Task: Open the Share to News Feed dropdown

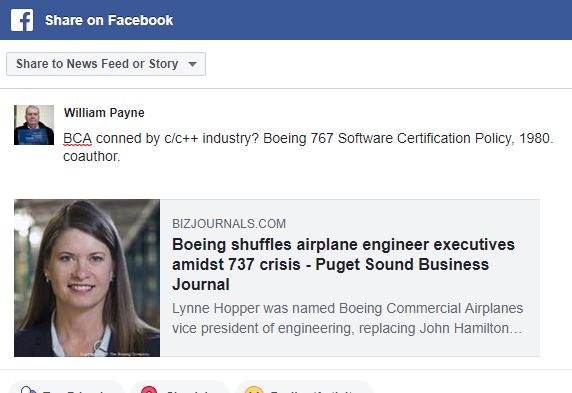Action: coord(106,64)
